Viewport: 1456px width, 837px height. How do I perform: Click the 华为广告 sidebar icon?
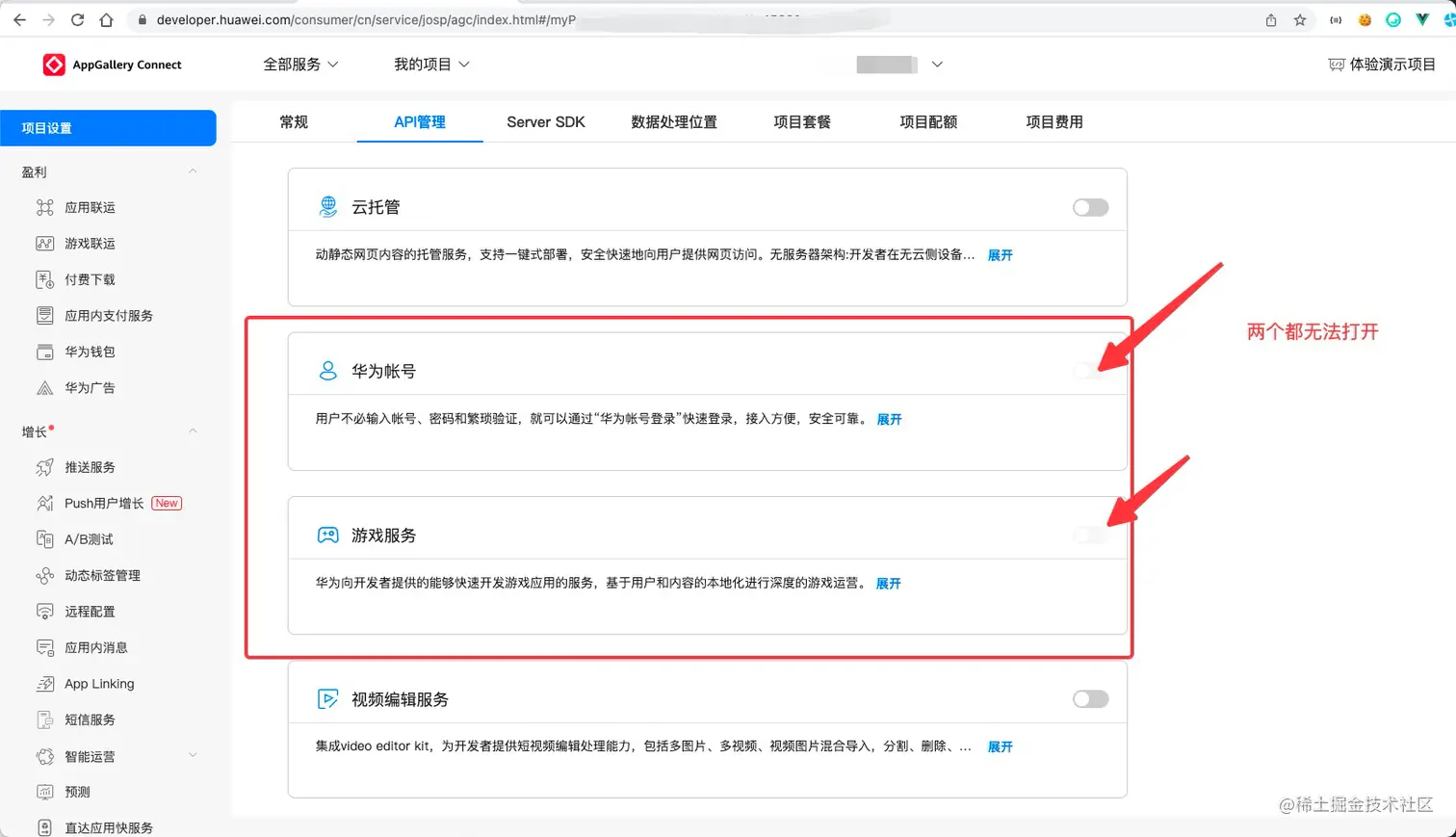click(44, 388)
